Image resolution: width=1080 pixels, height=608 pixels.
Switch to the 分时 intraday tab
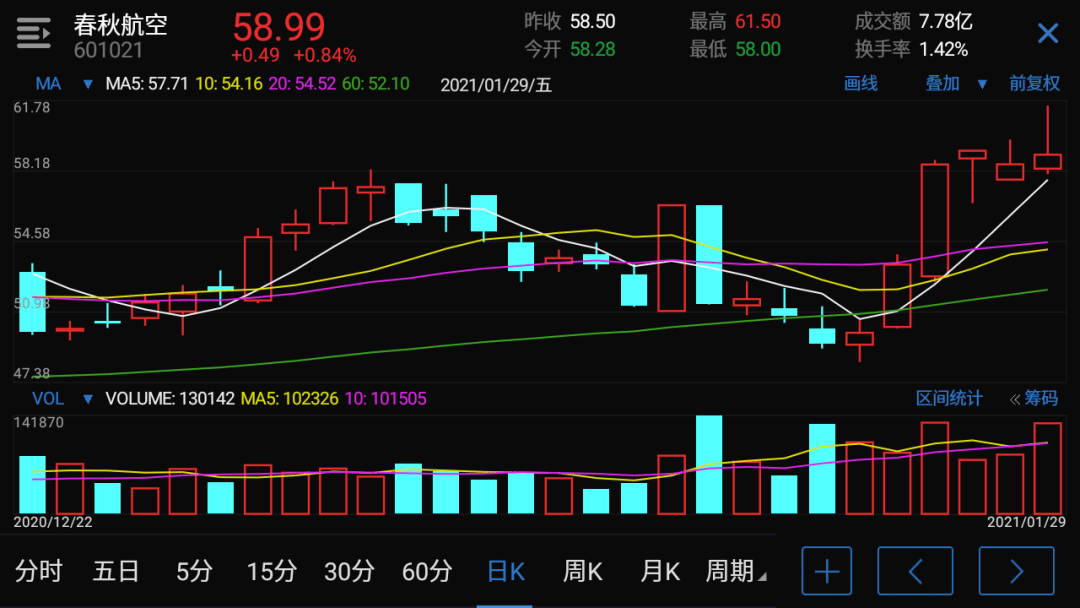[39, 571]
